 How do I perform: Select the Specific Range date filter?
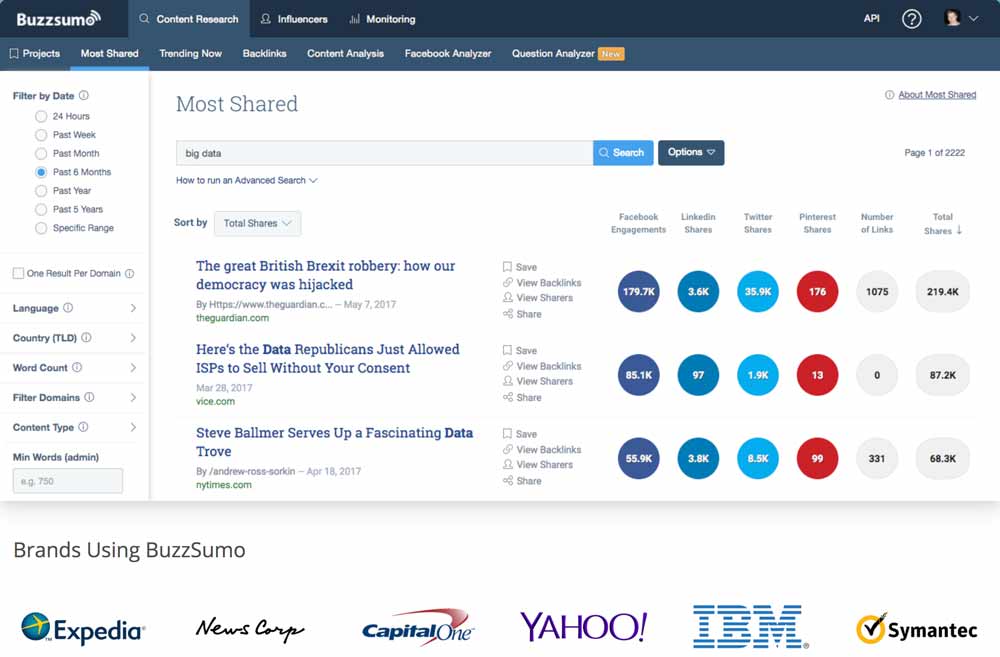(41, 228)
